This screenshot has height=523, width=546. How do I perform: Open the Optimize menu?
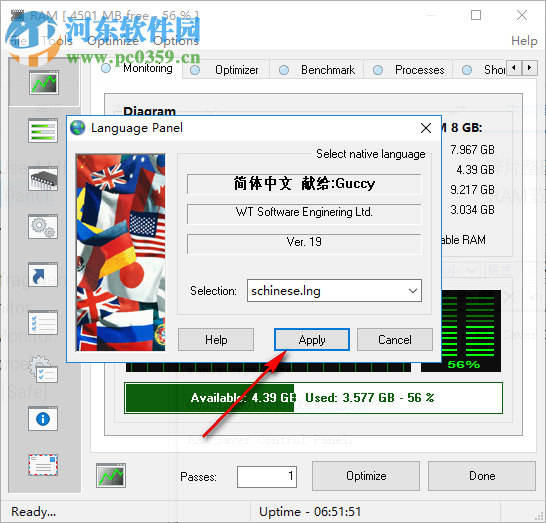coord(113,41)
